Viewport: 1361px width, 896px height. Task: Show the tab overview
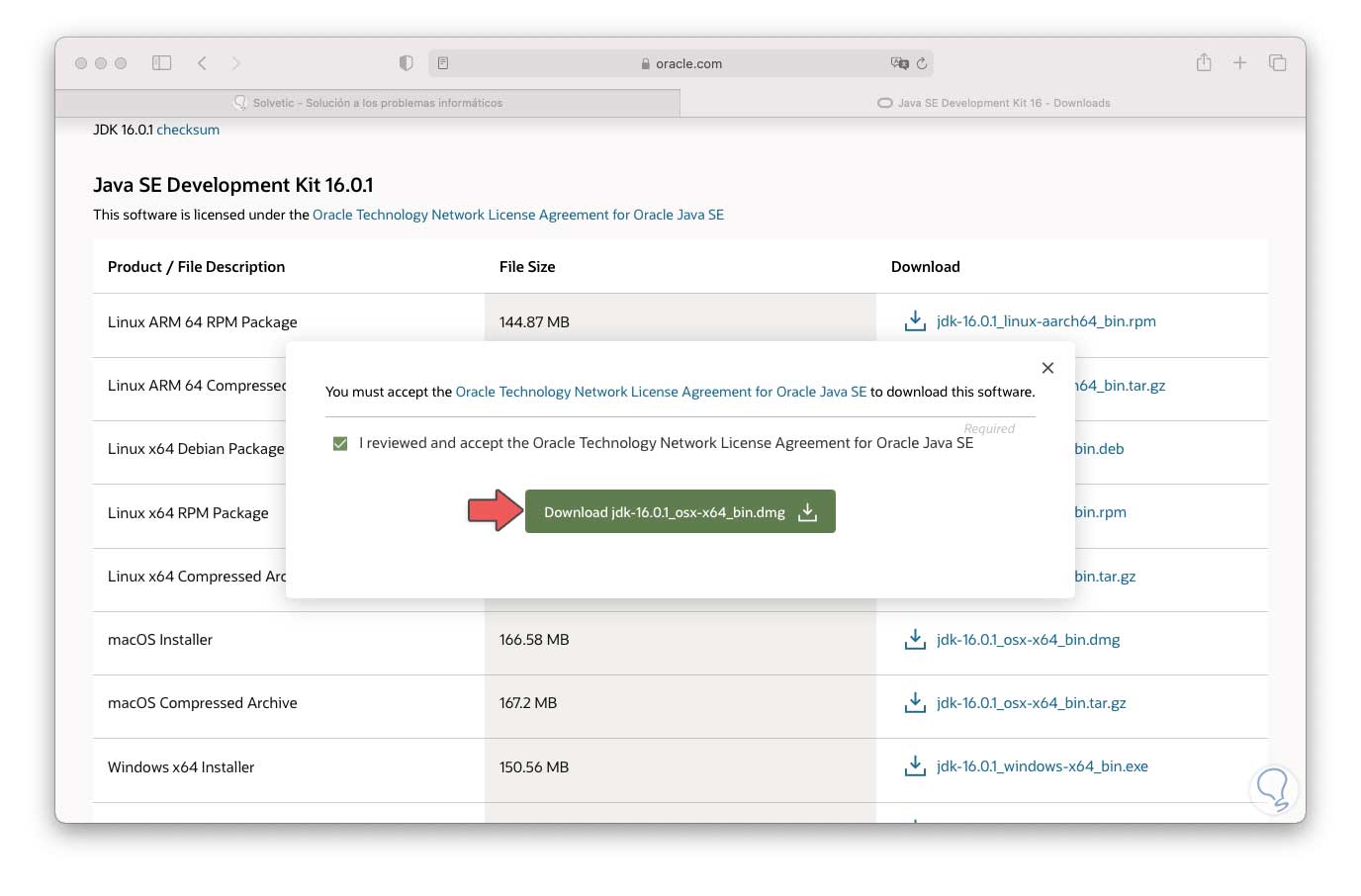[x=1277, y=63]
